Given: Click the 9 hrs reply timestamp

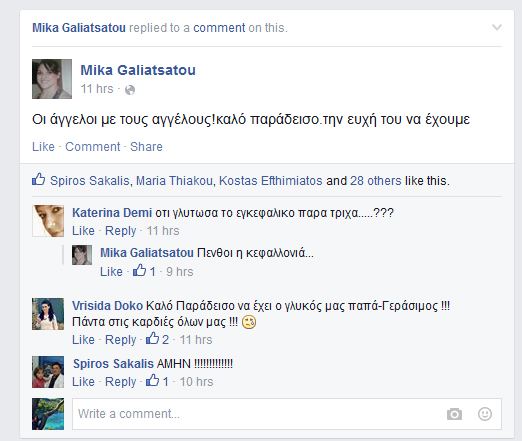Looking at the screenshot, I should click(180, 272).
